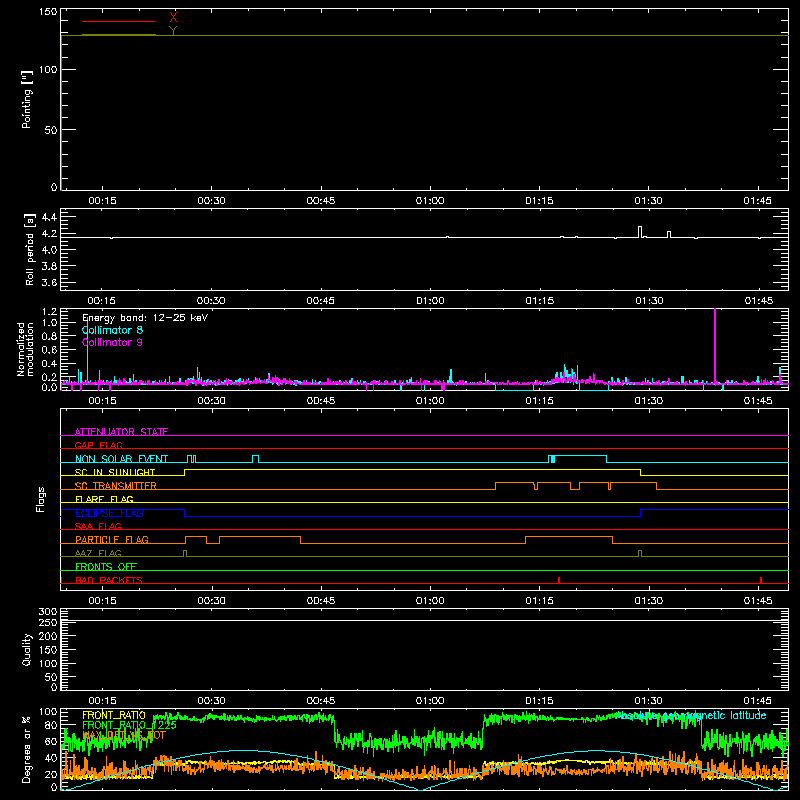
Task: Click the FRONTS_OFF flag label
Action: click(106, 566)
